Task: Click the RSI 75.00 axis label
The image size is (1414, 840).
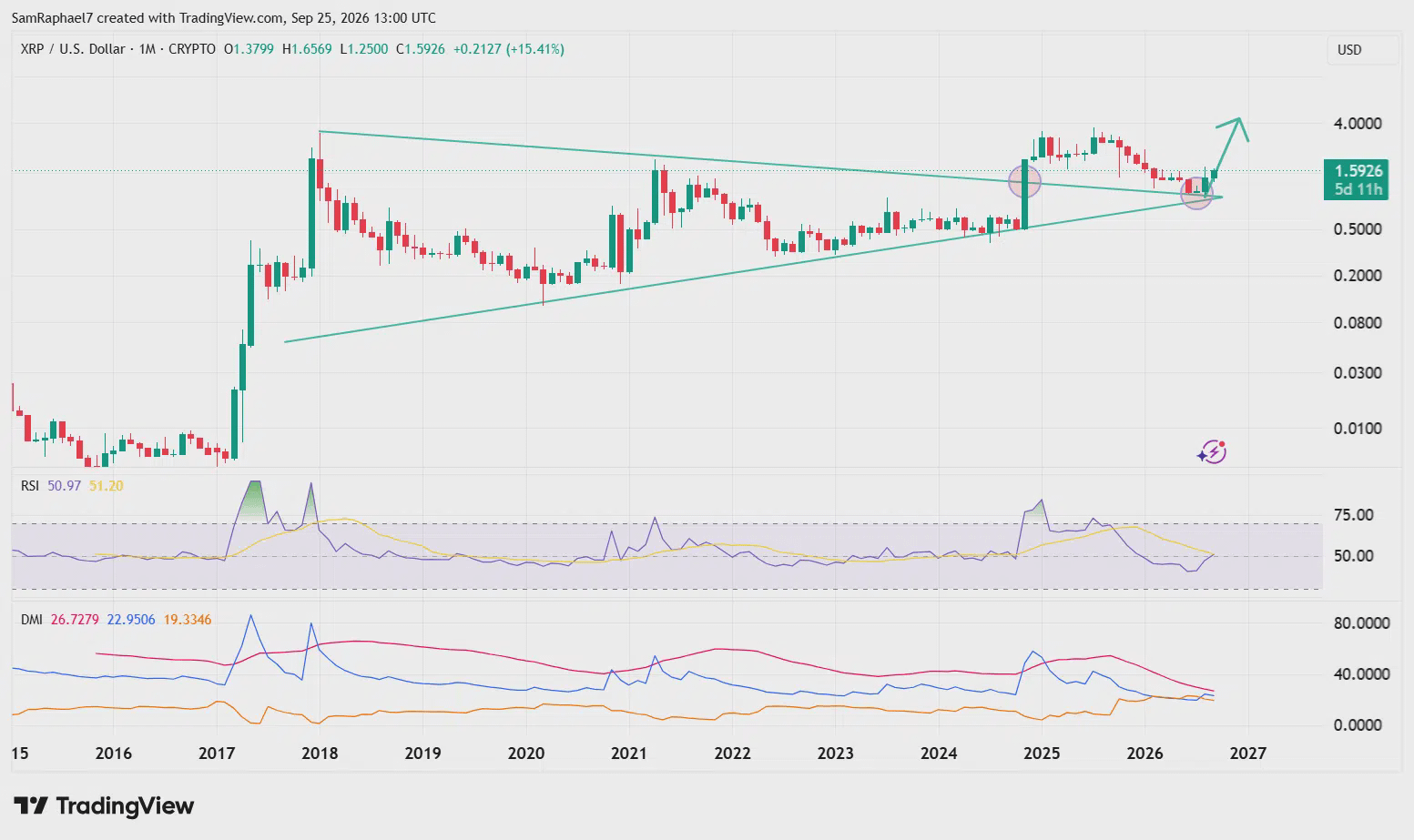Action: (x=1353, y=515)
